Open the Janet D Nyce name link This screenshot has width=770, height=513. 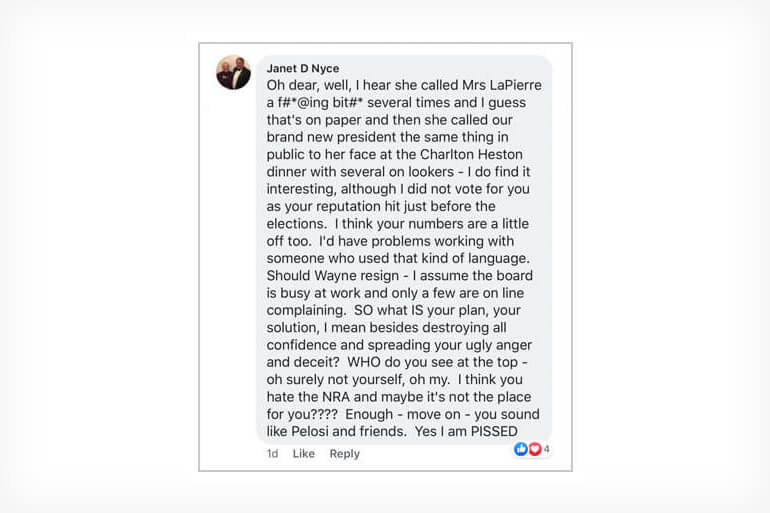(x=302, y=68)
